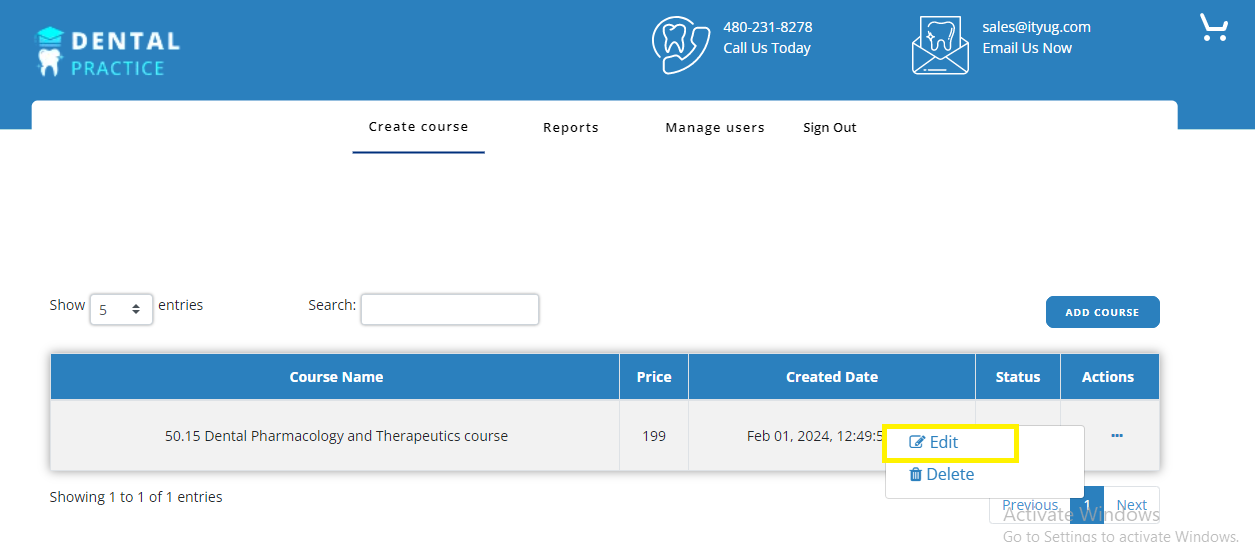Go to the Next page of entries

pyautogui.click(x=1131, y=505)
